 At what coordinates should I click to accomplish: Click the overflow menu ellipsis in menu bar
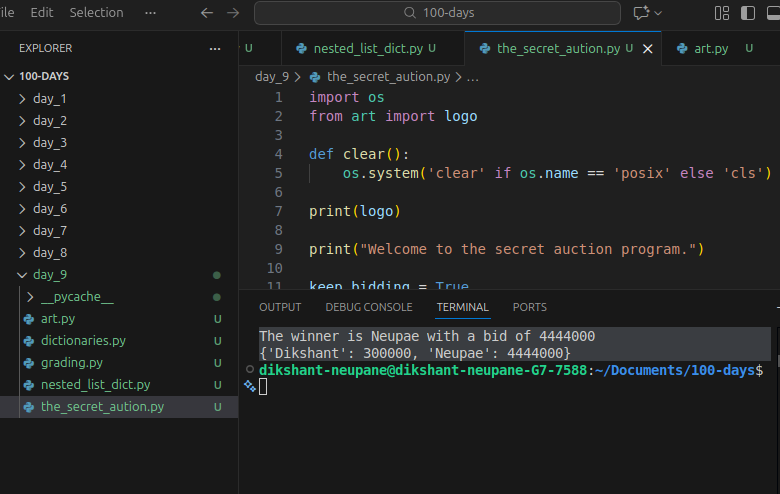coord(150,13)
